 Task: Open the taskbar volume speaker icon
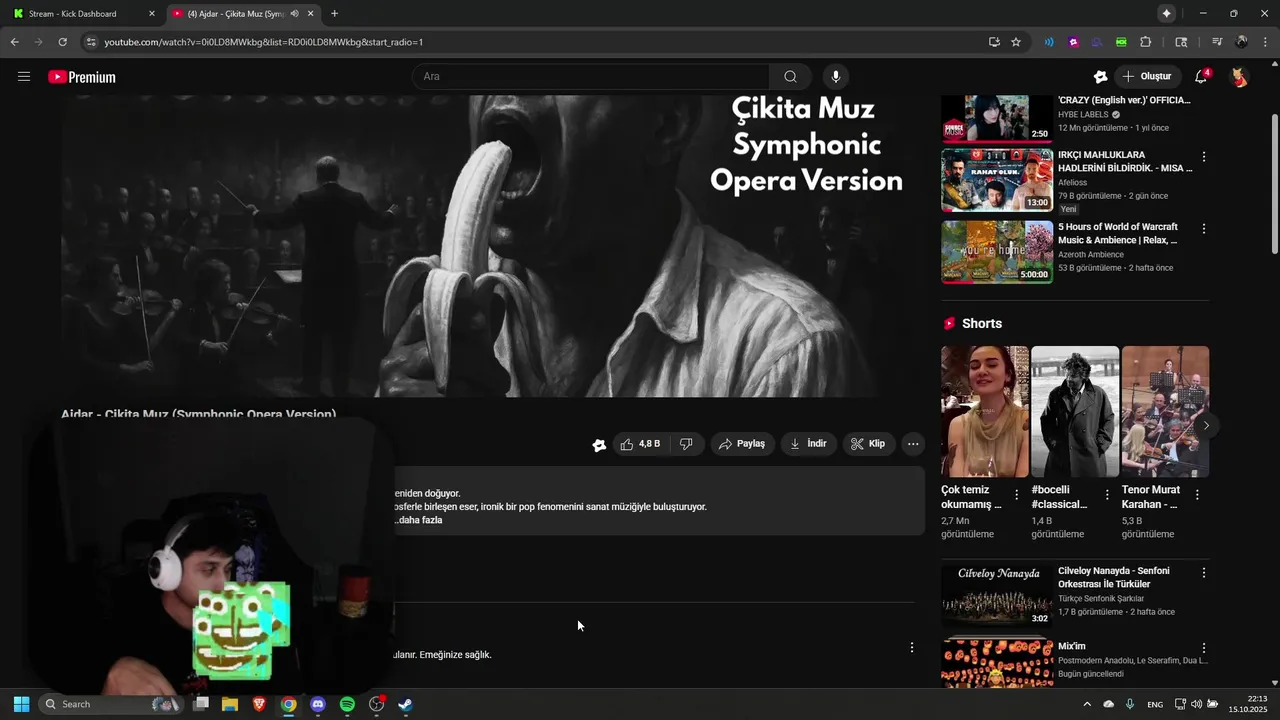point(1196,704)
